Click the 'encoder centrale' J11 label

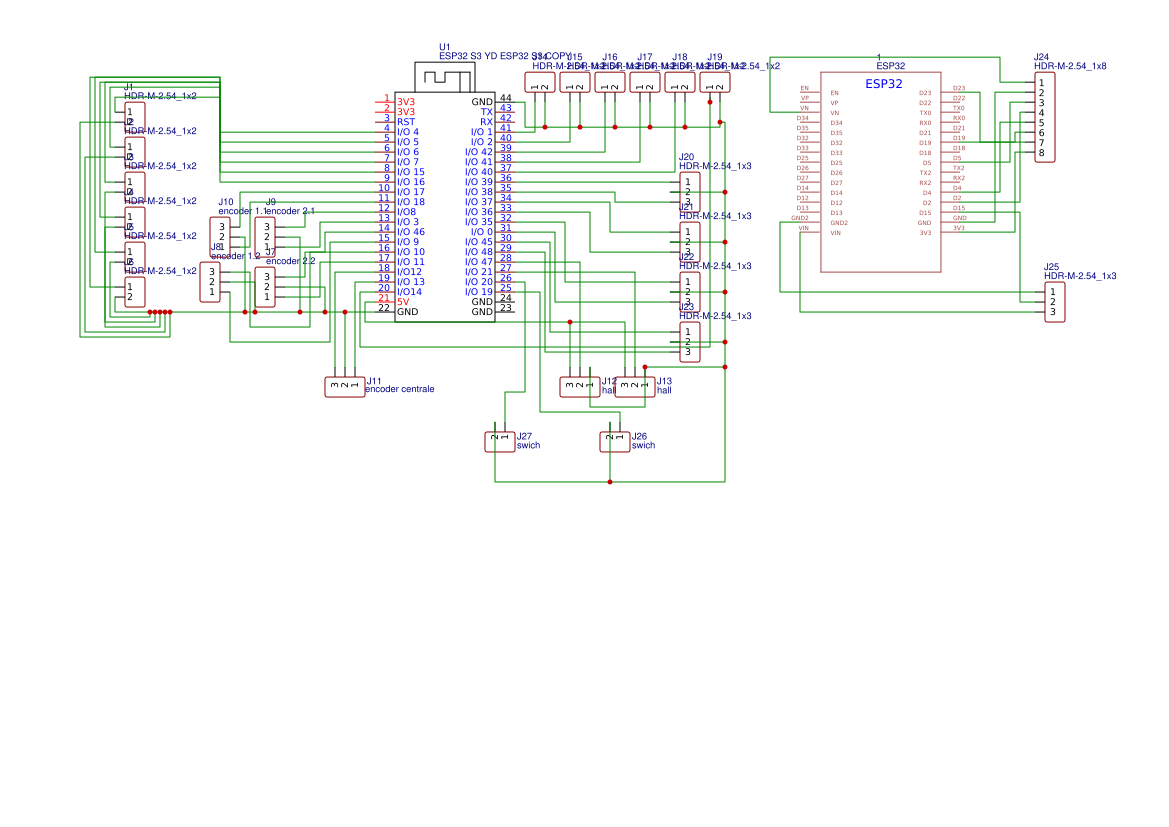pyautogui.click(x=400, y=389)
